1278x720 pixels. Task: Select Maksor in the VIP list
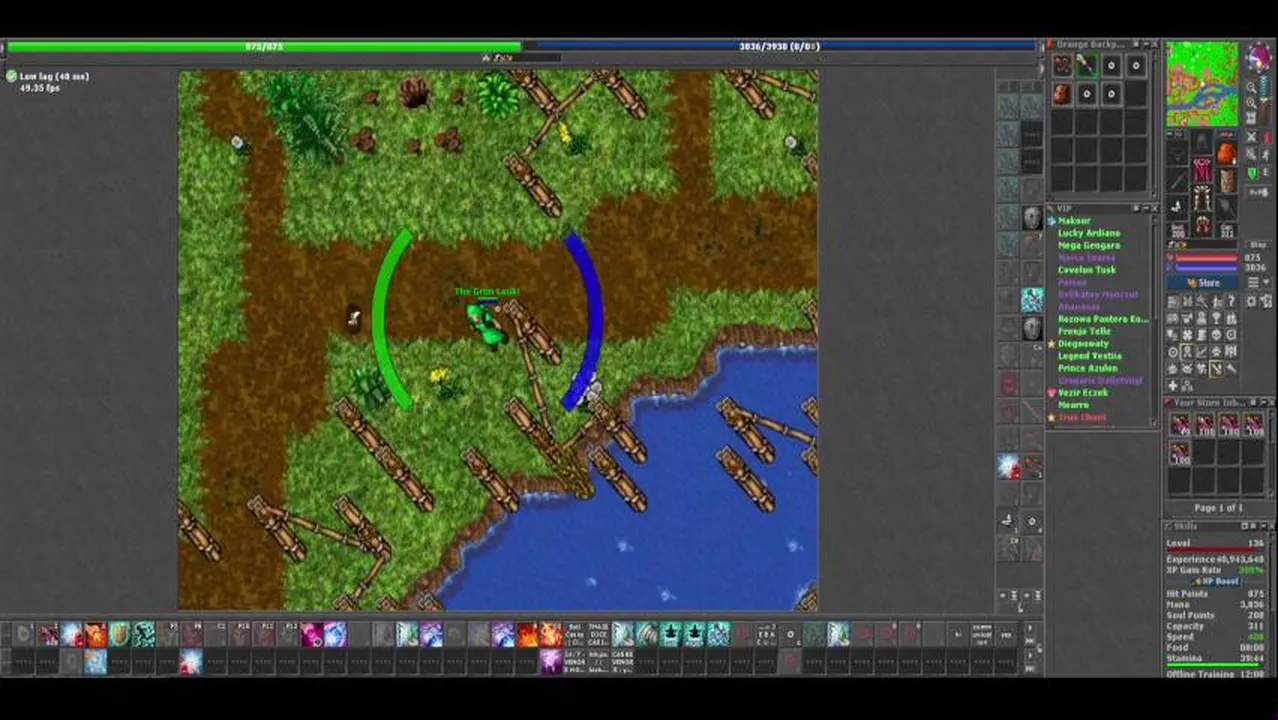click(x=1074, y=220)
